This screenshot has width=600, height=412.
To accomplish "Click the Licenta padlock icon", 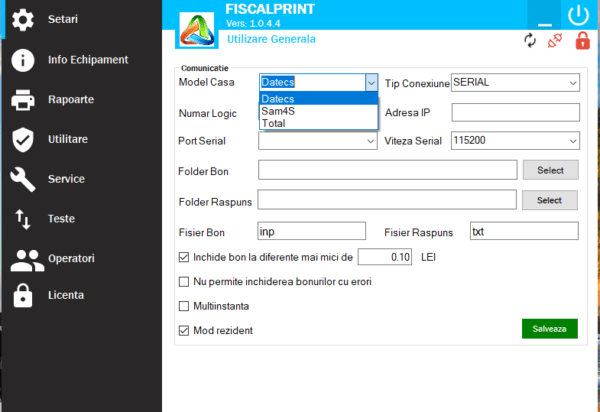I will [x=22, y=295].
